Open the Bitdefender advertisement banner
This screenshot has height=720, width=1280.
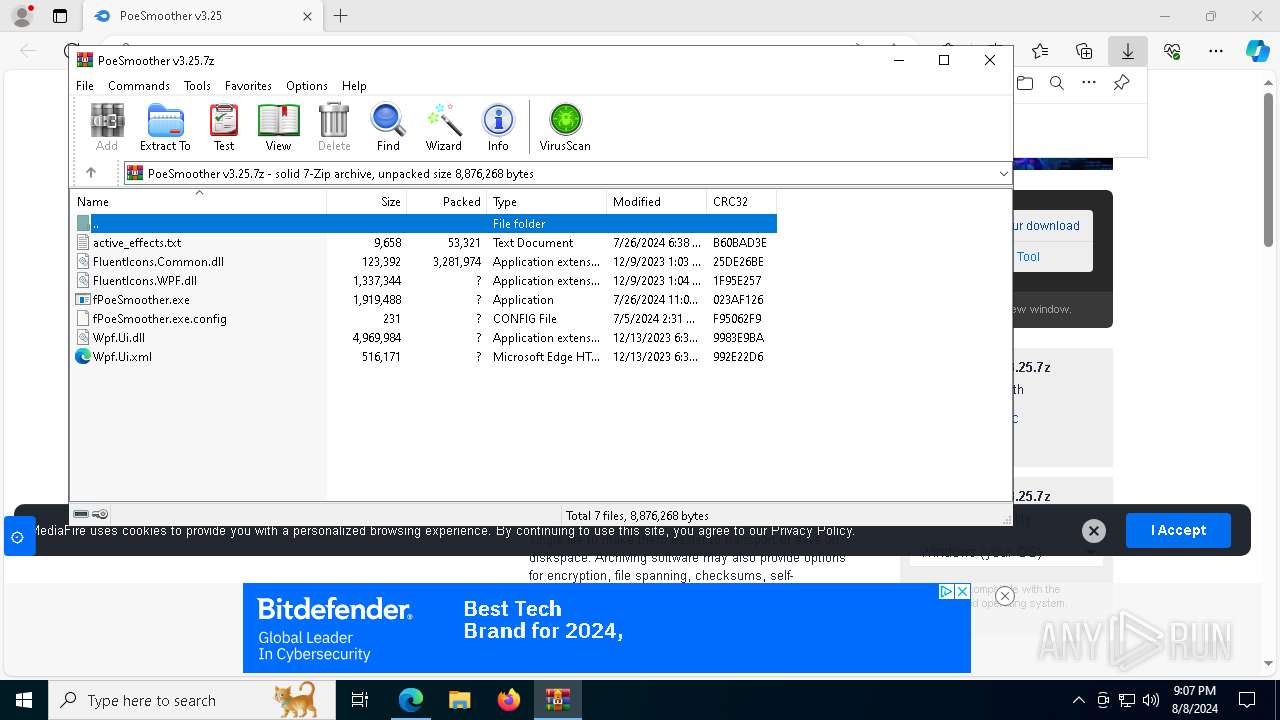(606, 628)
